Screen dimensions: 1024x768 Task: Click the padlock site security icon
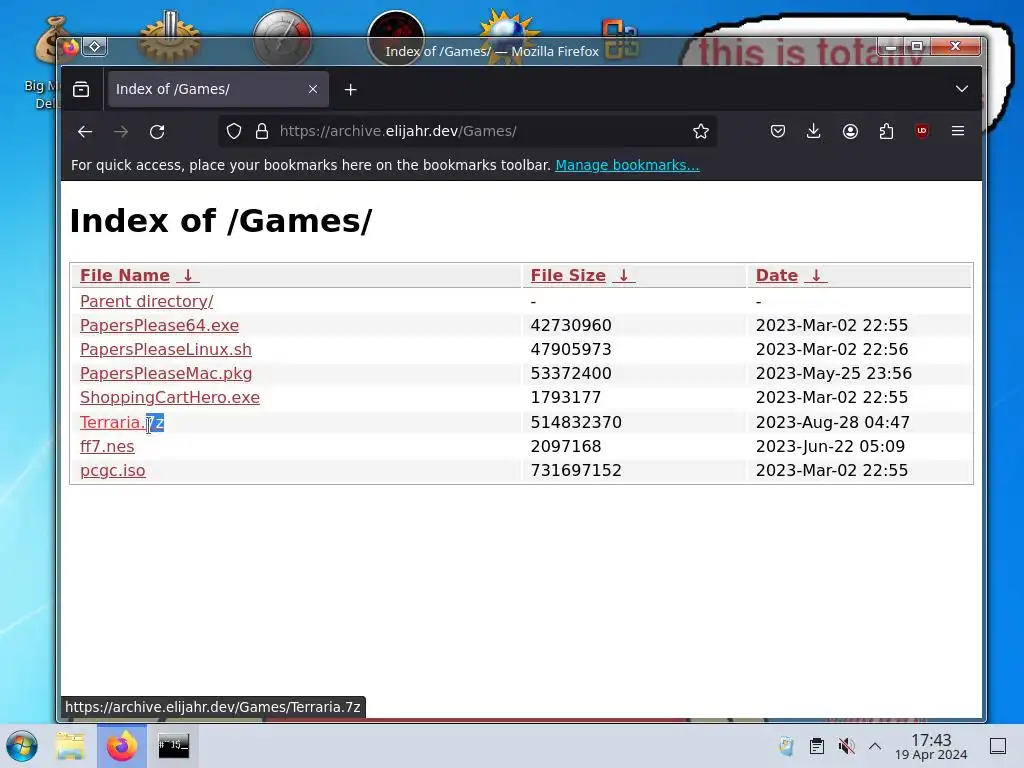(x=262, y=131)
